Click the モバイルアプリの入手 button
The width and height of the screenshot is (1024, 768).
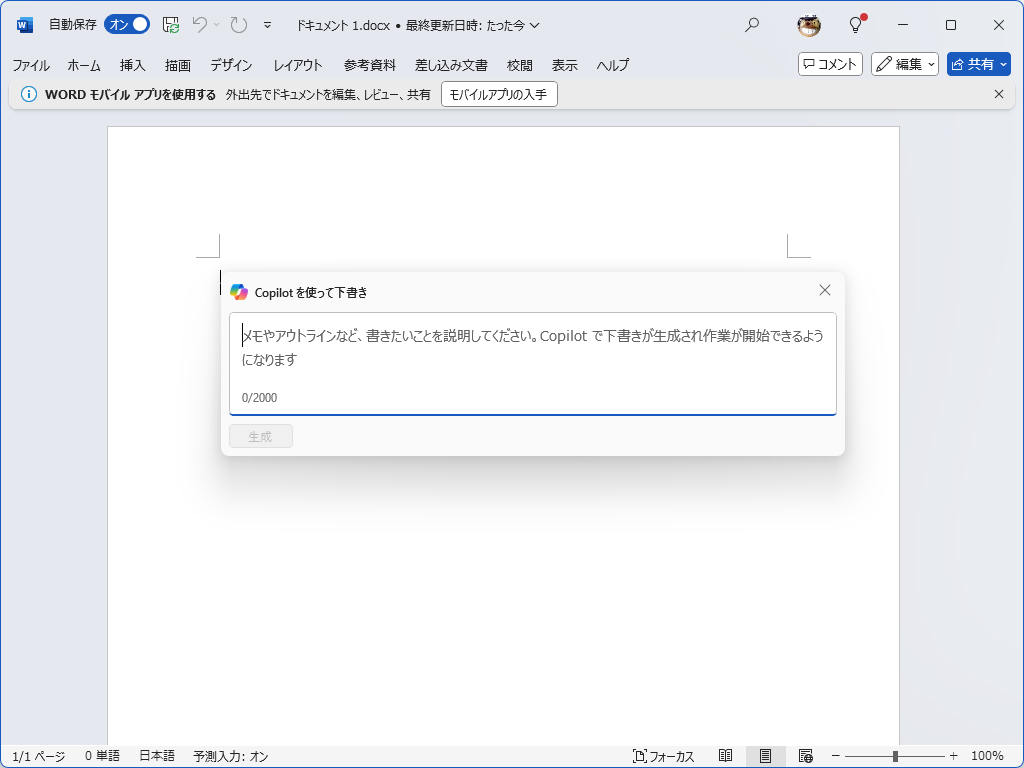click(x=499, y=93)
